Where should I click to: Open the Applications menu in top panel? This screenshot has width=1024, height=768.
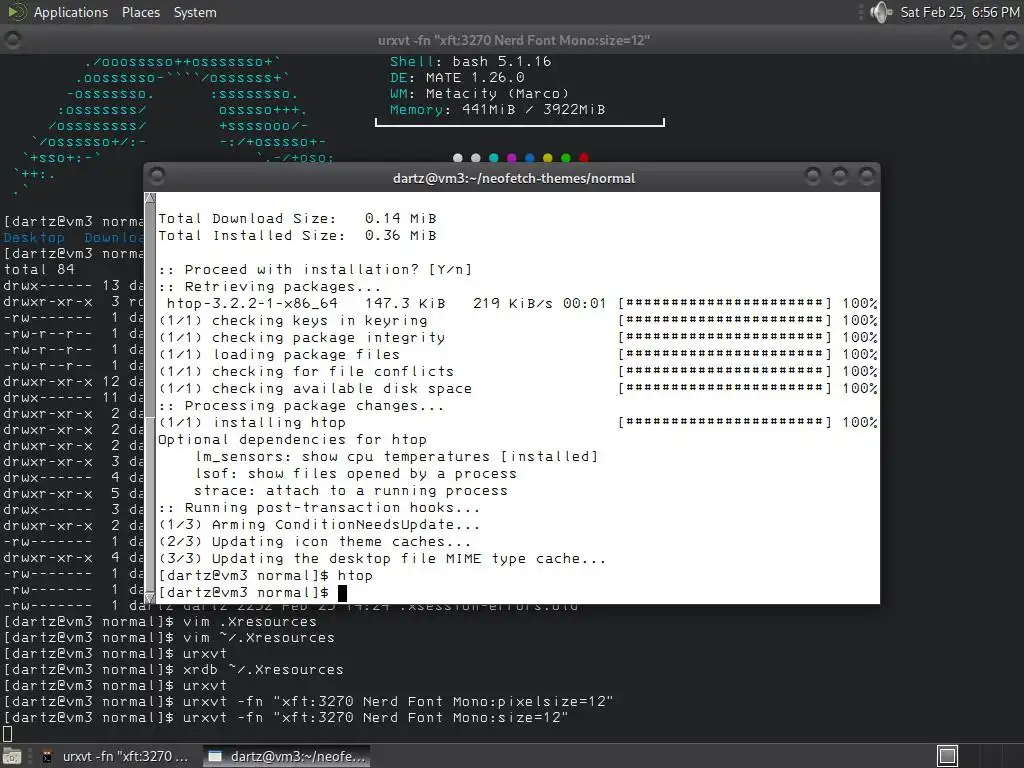(x=71, y=12)
